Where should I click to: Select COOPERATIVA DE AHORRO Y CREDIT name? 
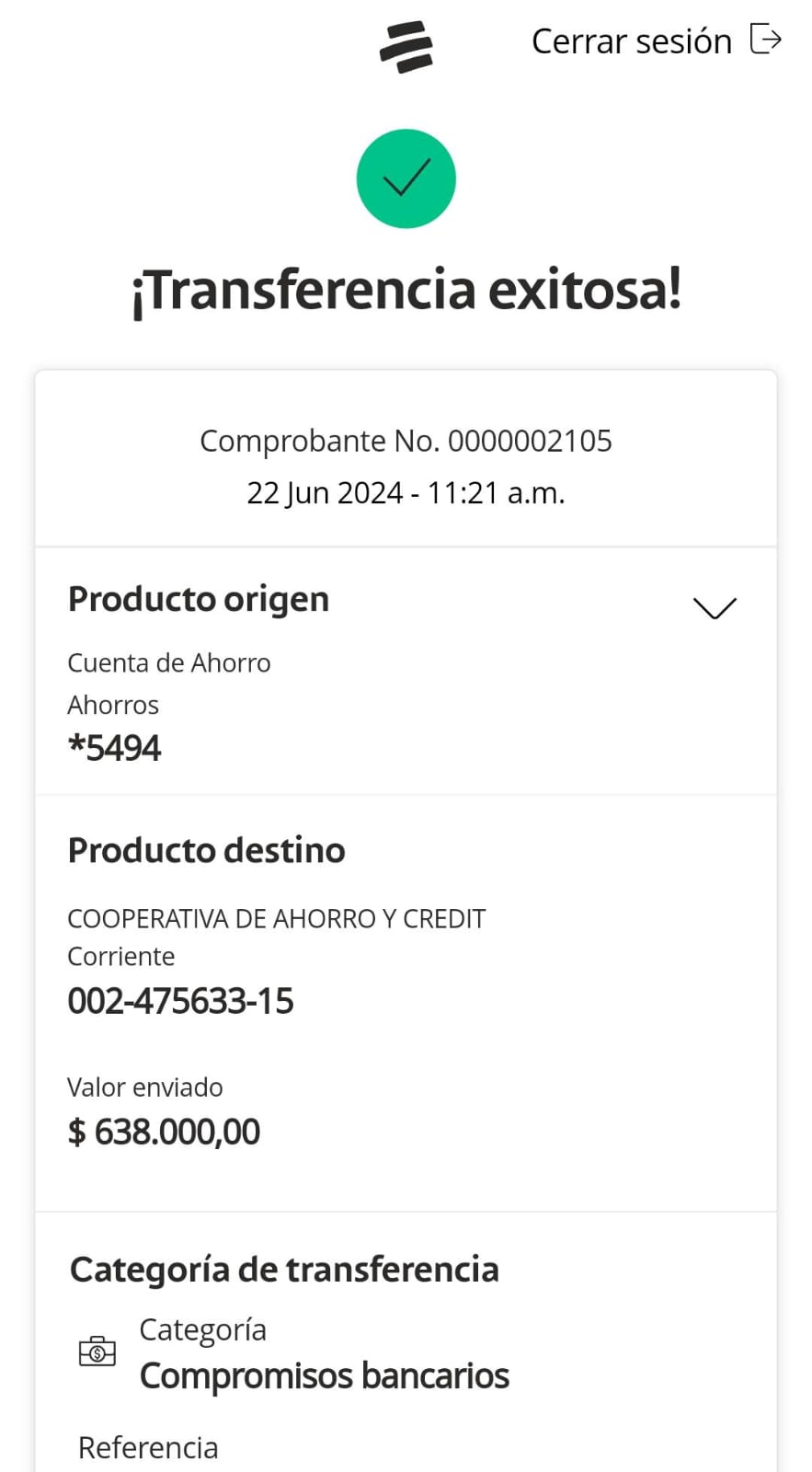click(x=277, y=918)
